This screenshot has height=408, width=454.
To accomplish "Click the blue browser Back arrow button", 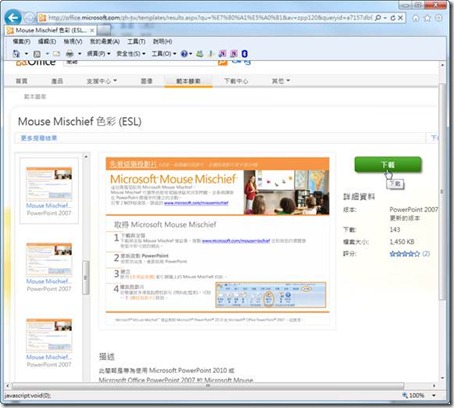I will pyautogui.click(x=13, y=17).
